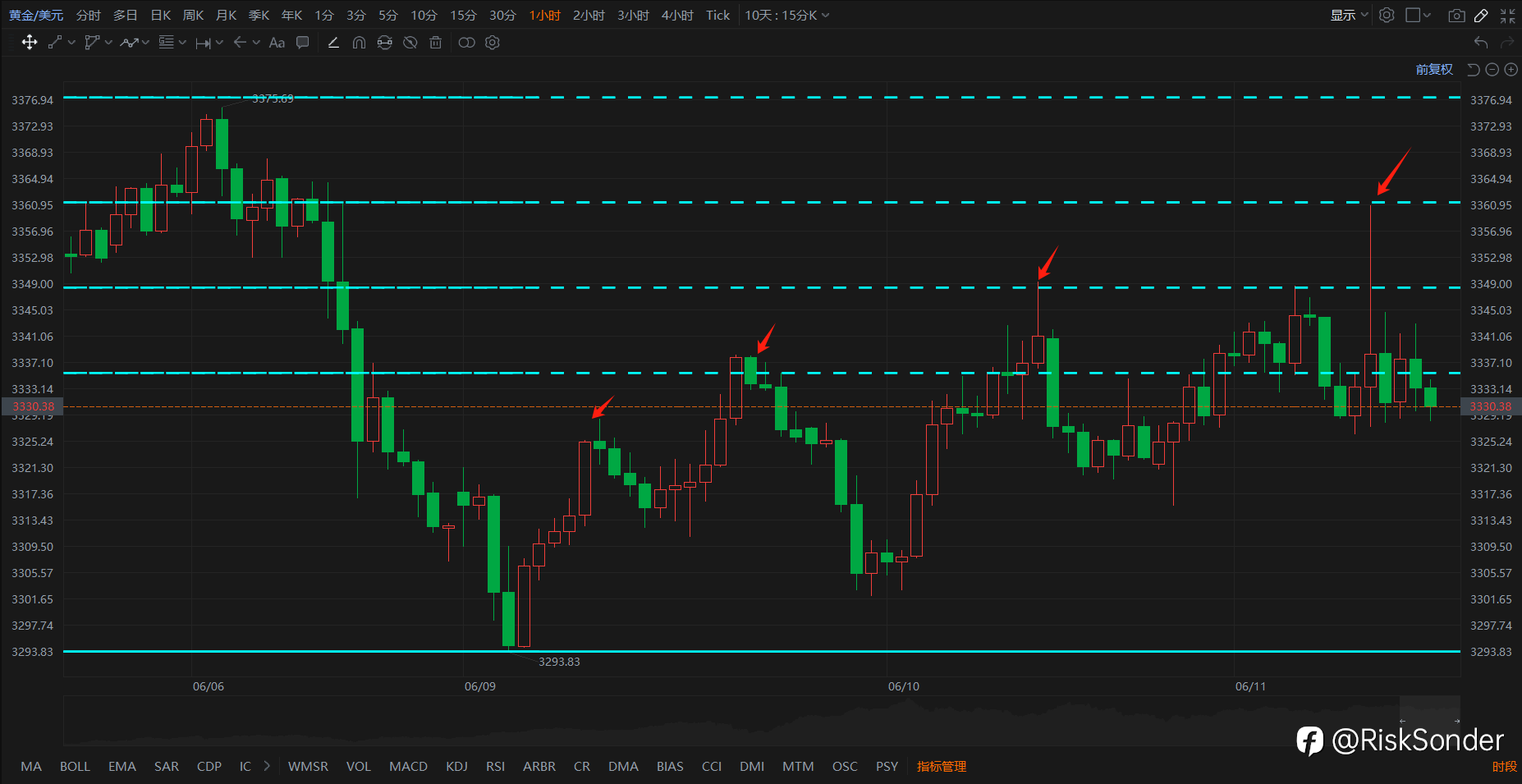Select the Fibonacci retracement lines tool
This screenshot has height=784, width=1522.
(x=167, y=43)
